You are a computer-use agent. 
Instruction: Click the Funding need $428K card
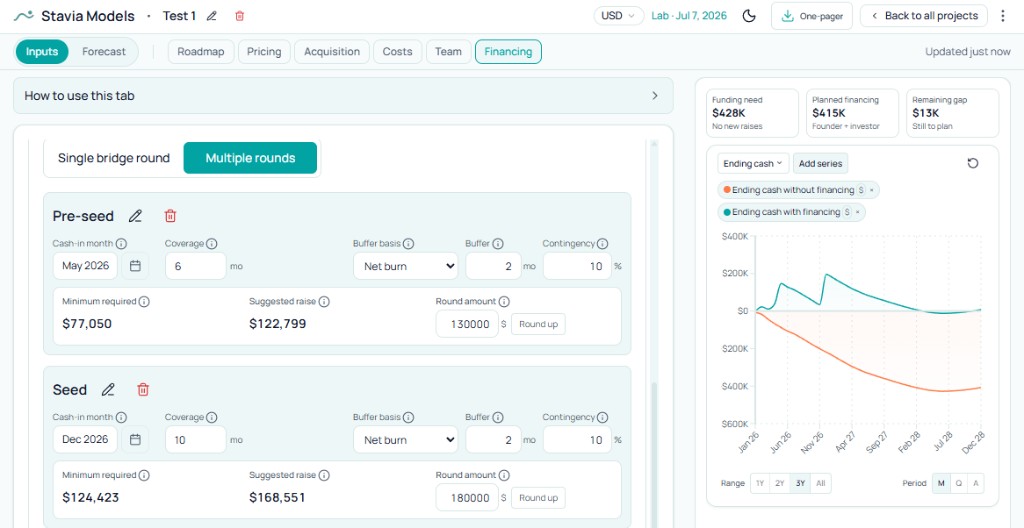pos(752,113)
